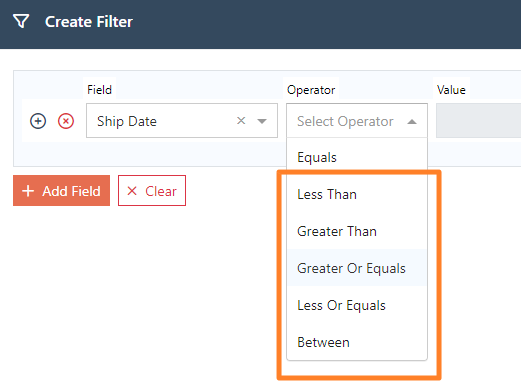Click the Value column label
The width and height of the screenshot is (521, 387).
coord(451,90)
